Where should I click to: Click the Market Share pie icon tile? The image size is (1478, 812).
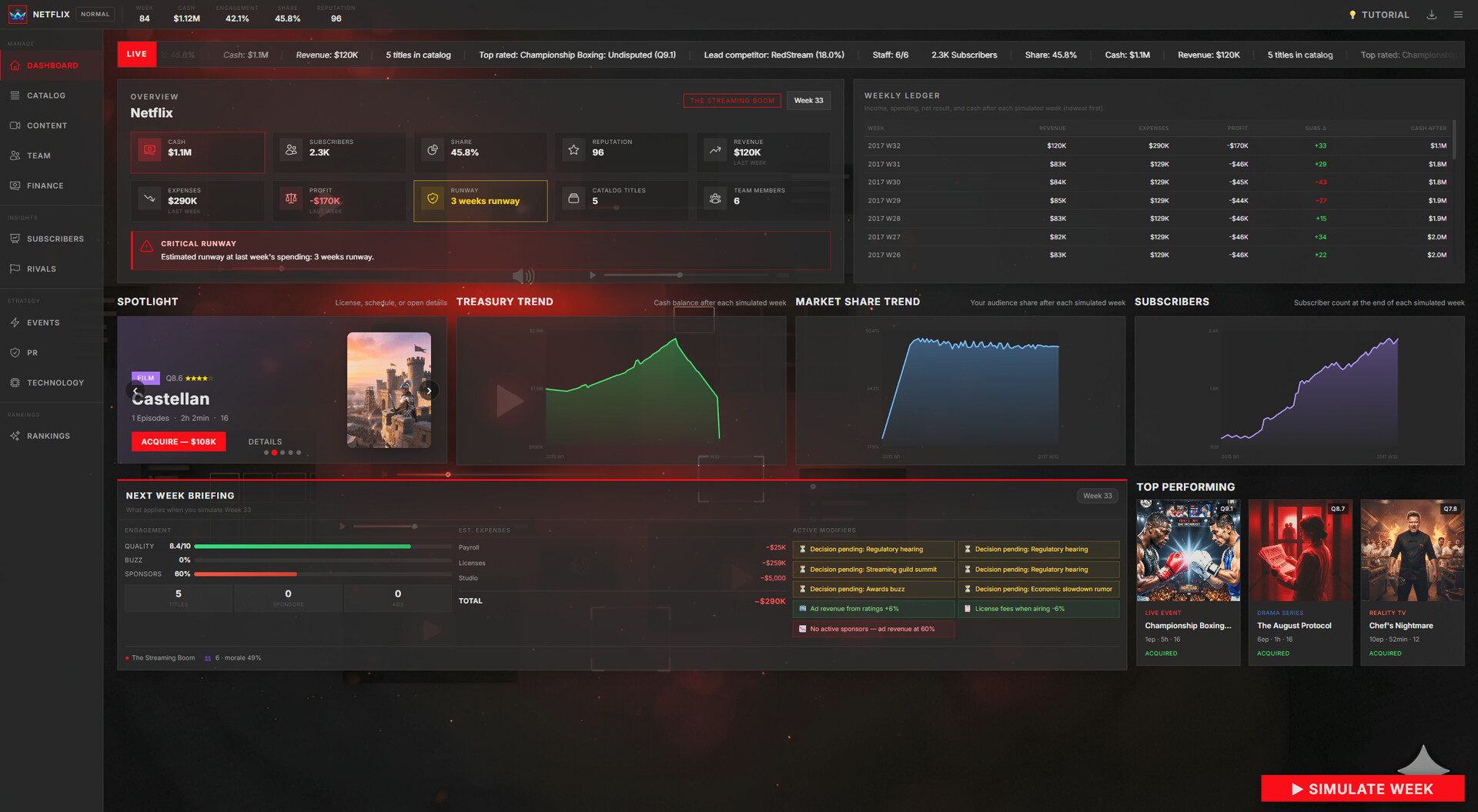coord(433,150)
